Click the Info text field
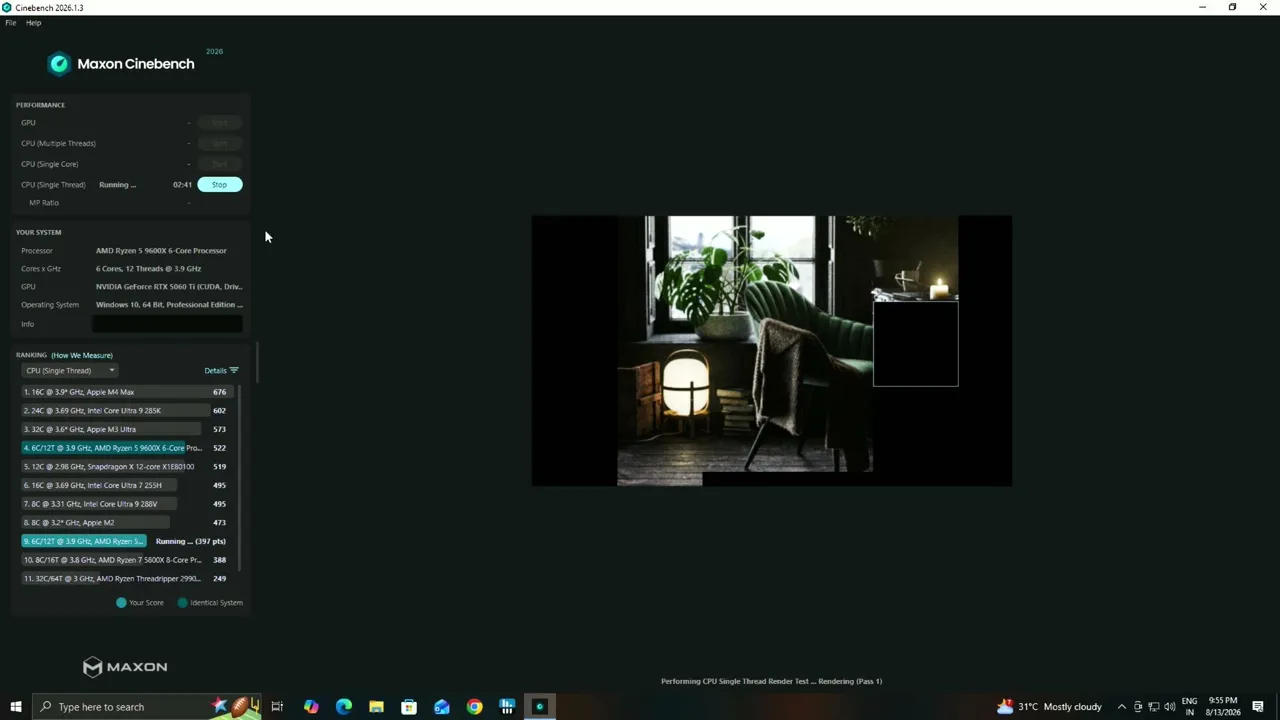 click(x=167, y=324)
